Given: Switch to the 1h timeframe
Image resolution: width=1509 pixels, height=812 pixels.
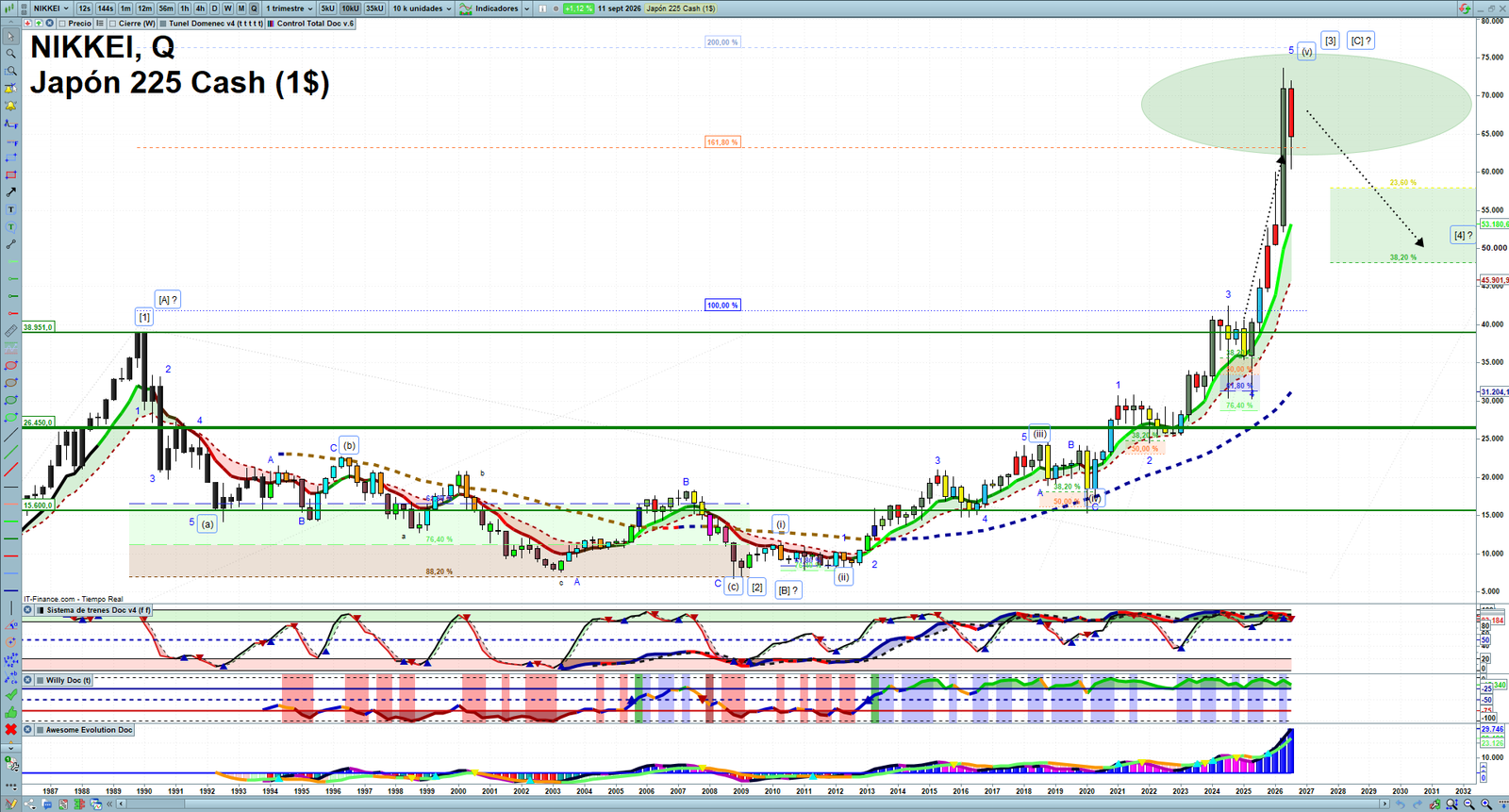Looking at the screenshot, I should coord(185,8).
